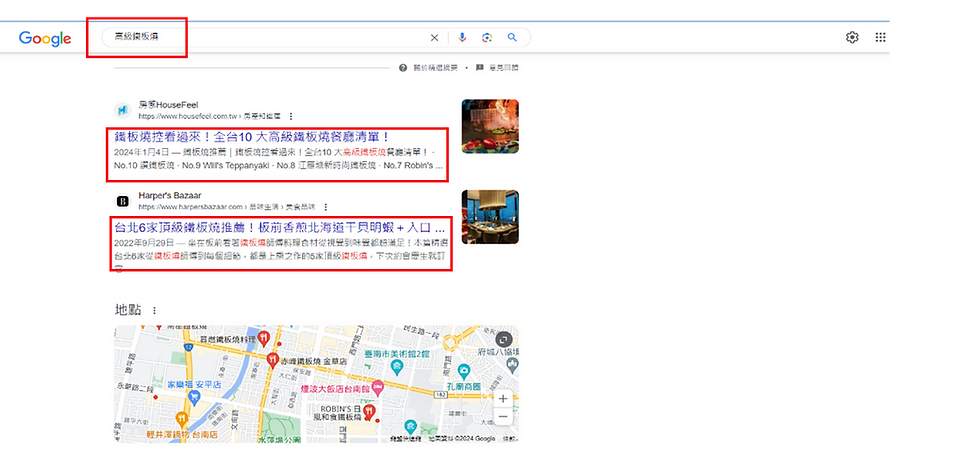
Task: Zoom out on the map
Action: pos(503,416)
